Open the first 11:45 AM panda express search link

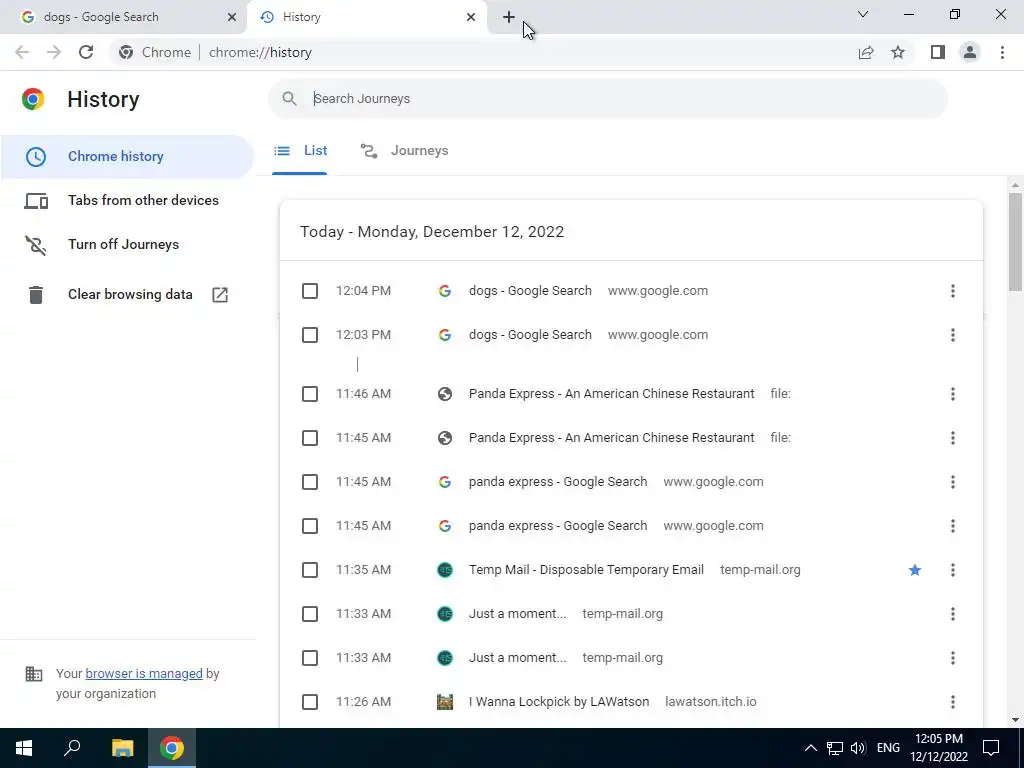tap(558, 482)
